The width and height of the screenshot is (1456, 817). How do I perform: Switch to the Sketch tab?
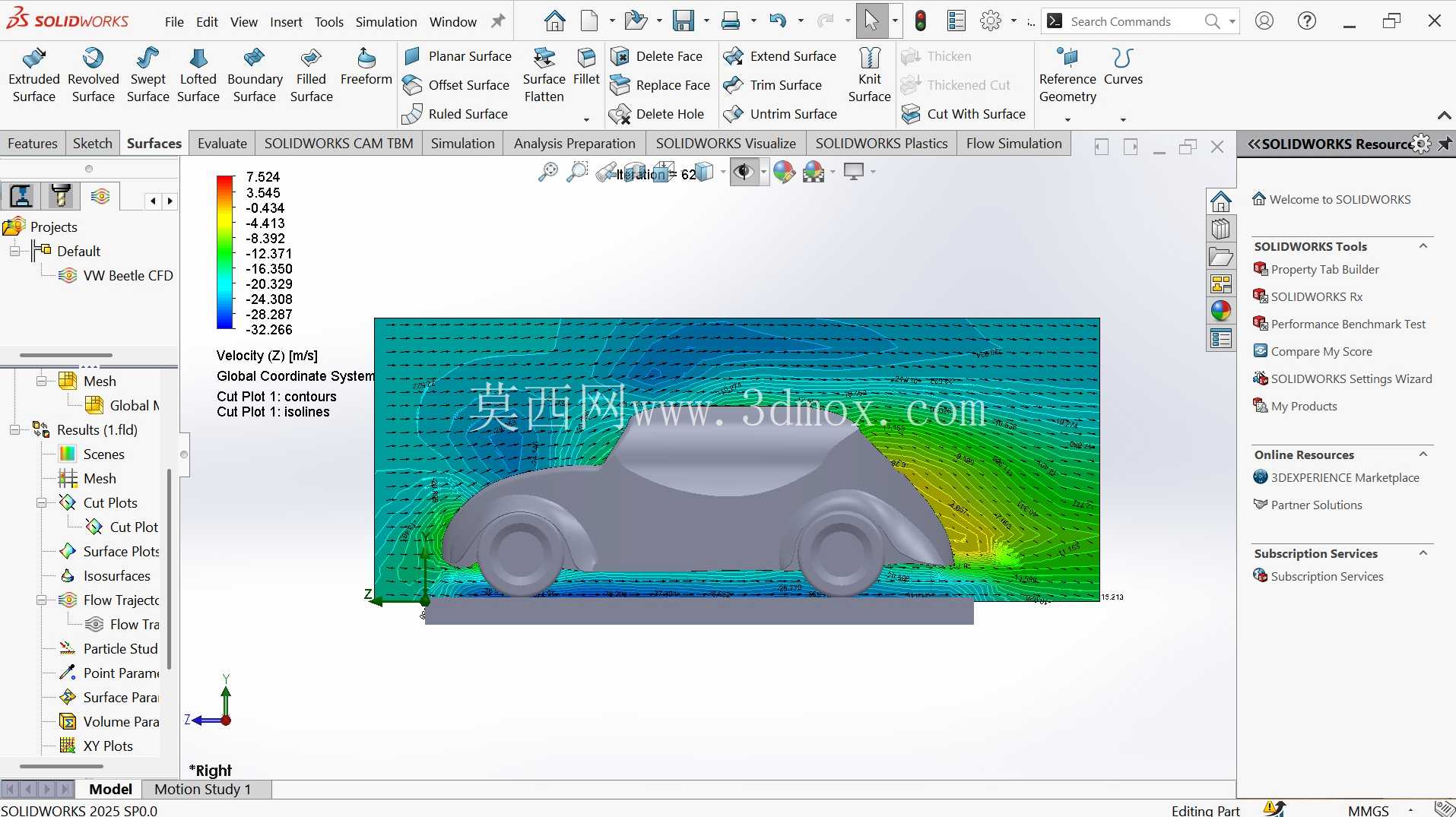point(93,144)
